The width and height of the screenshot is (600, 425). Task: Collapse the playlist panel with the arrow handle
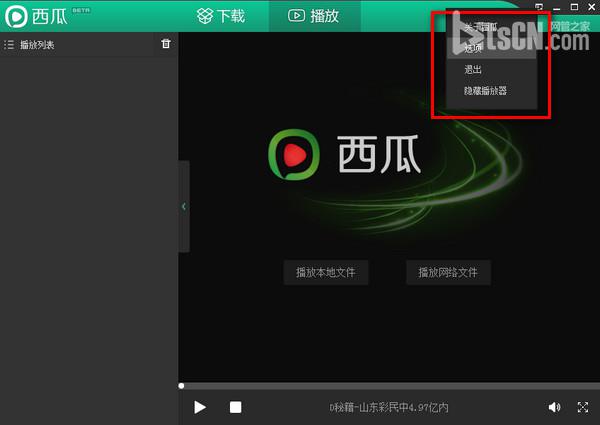click(x=184, y=207)
